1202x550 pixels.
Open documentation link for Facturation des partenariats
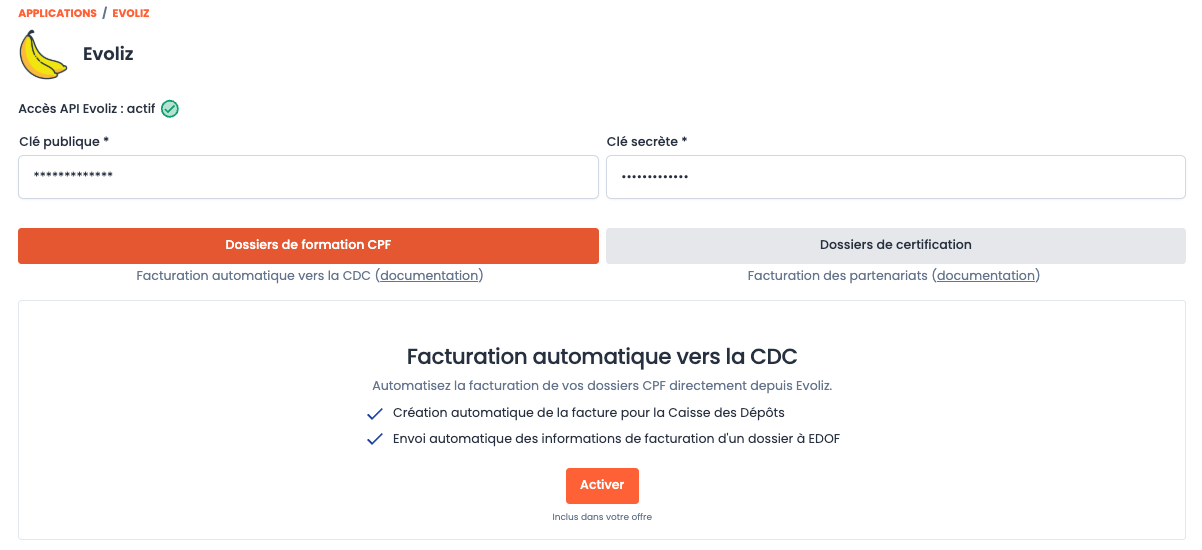point(986,275)
